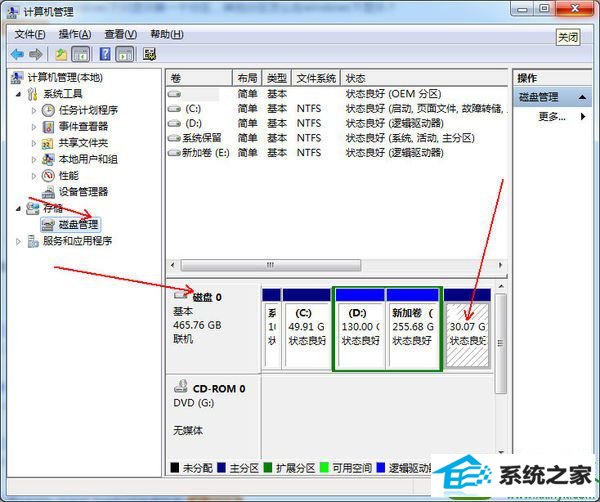Click the disk view vertical scrollbar thumb
The height and width of the screenshot is (502, 600).
point(501,343)
